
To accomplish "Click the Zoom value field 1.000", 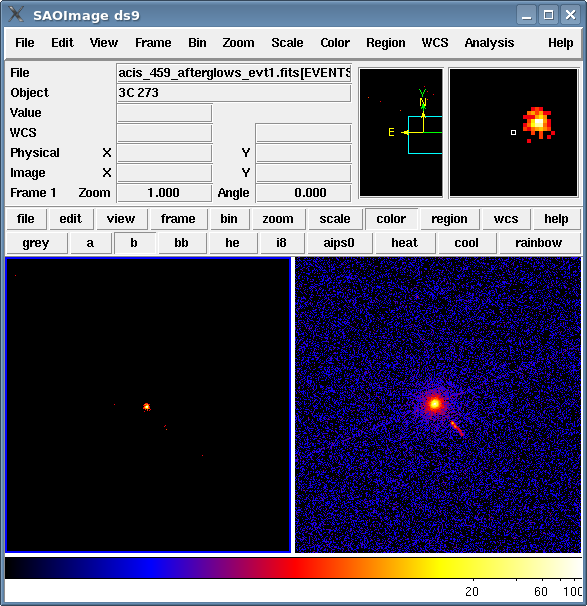I will pos(165,193).
